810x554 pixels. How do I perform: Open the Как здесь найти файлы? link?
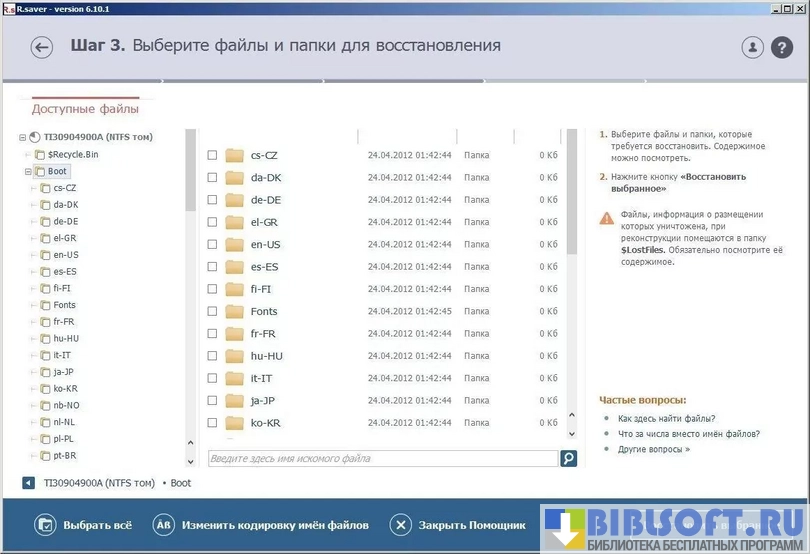pyautogui.click(x=666, y=419)
